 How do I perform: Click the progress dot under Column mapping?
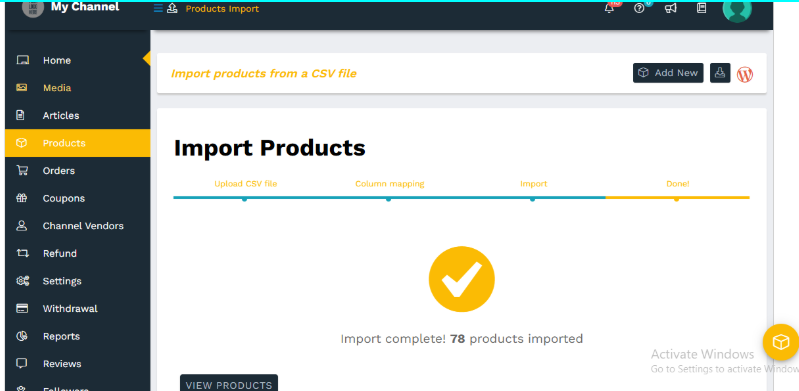click(388, 199)
